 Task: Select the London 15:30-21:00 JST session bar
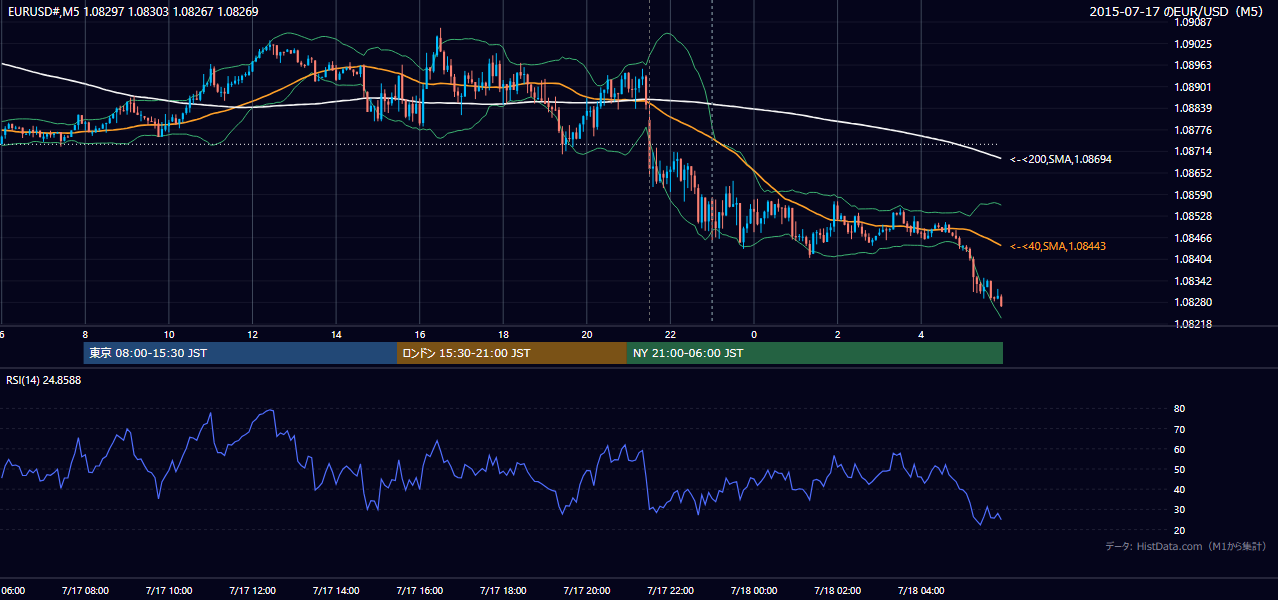(x=512, y=353)
